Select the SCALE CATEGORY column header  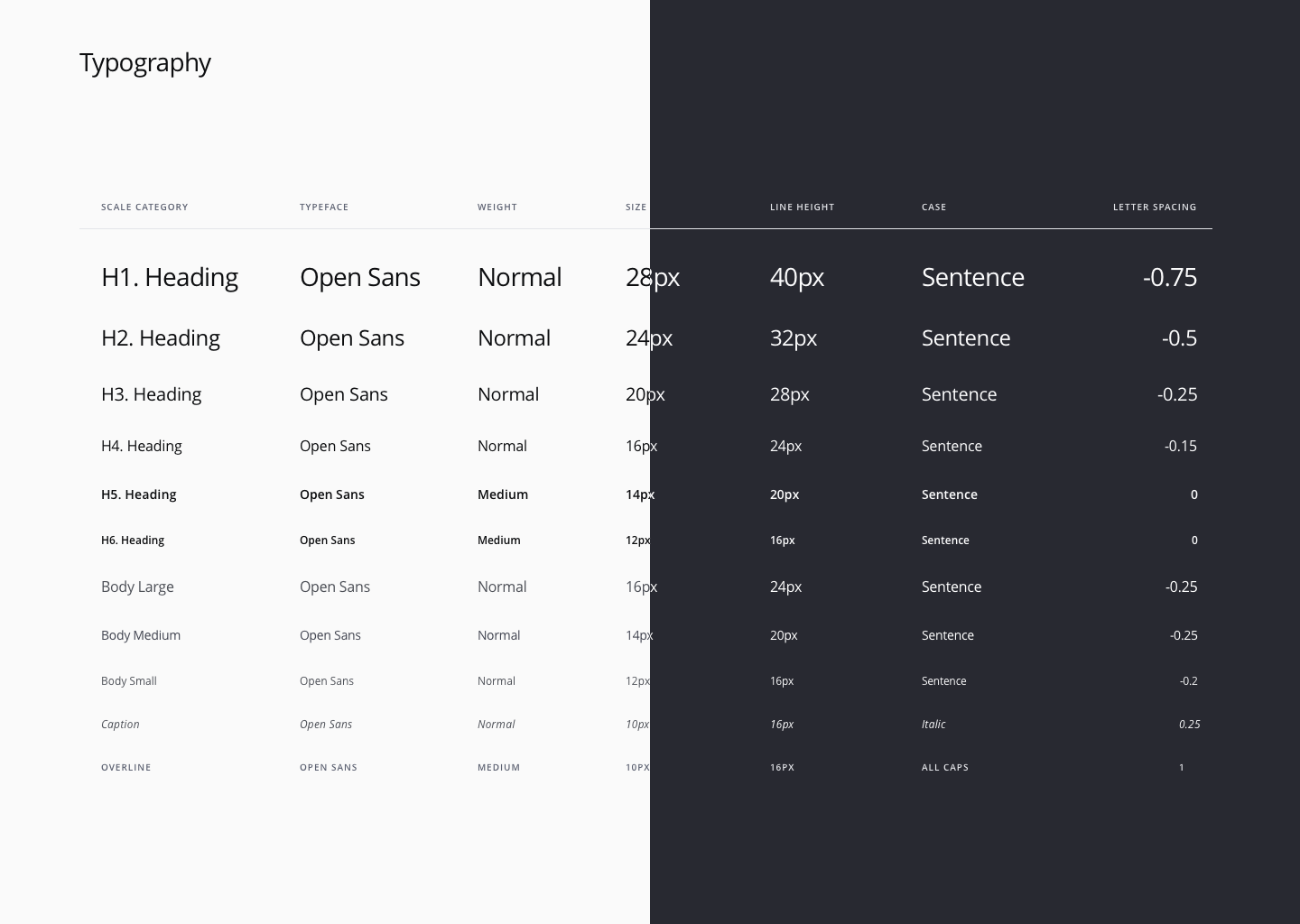tap(144, 207)
